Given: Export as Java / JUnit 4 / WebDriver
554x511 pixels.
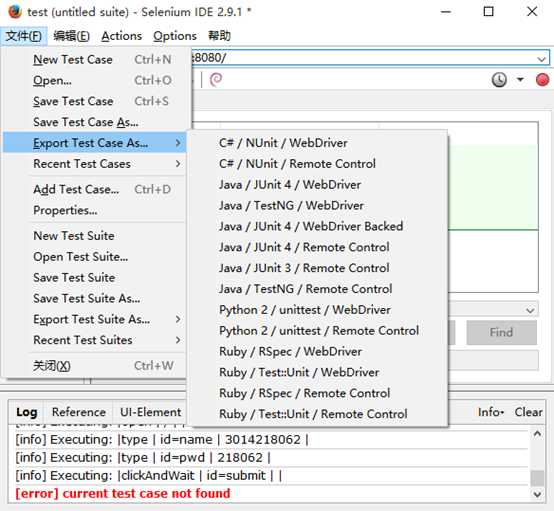Looking at the screenshot, I should pos(318,184).
